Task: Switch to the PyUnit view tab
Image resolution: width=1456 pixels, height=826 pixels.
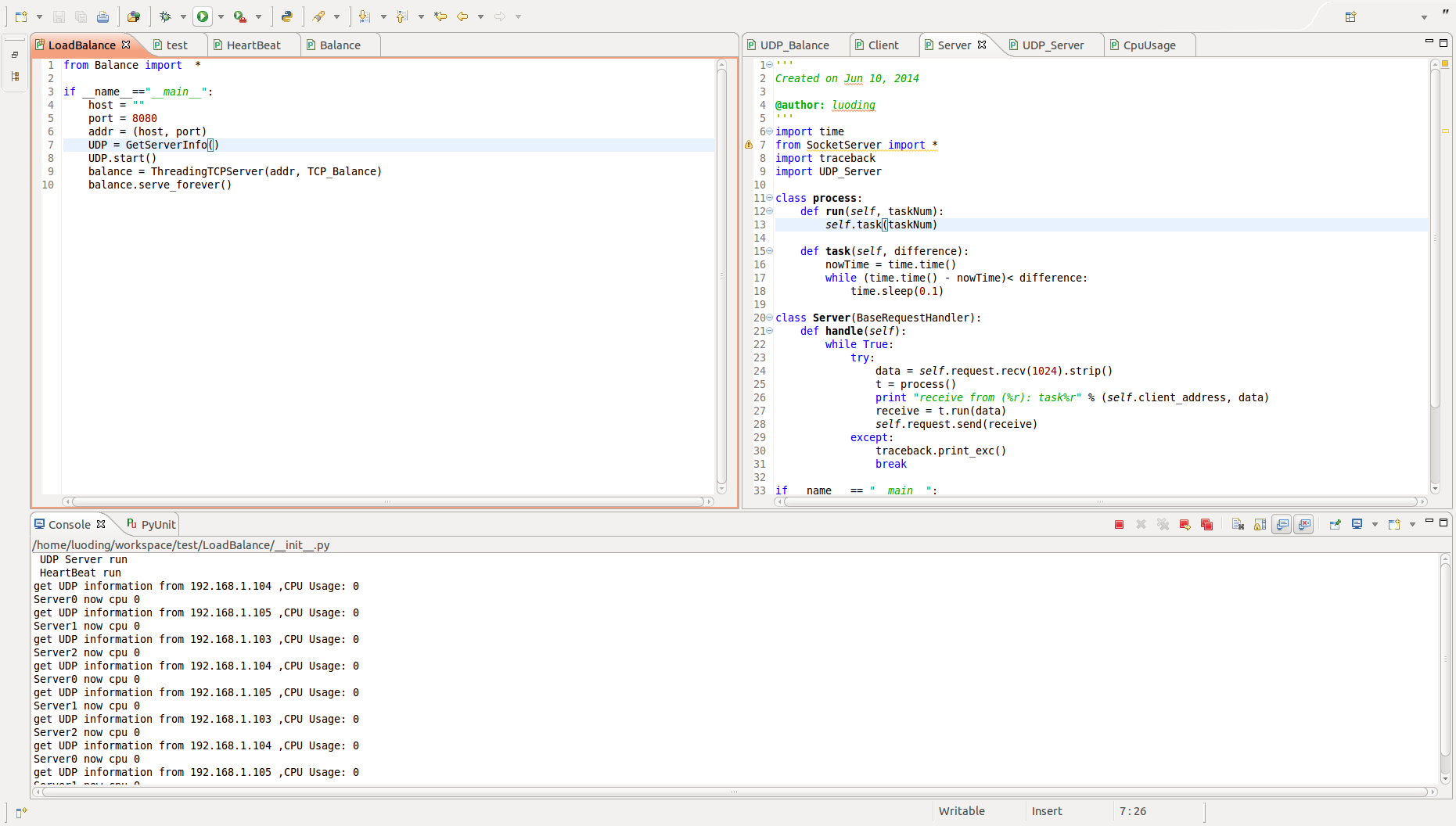Action: [x=158, y=525]
